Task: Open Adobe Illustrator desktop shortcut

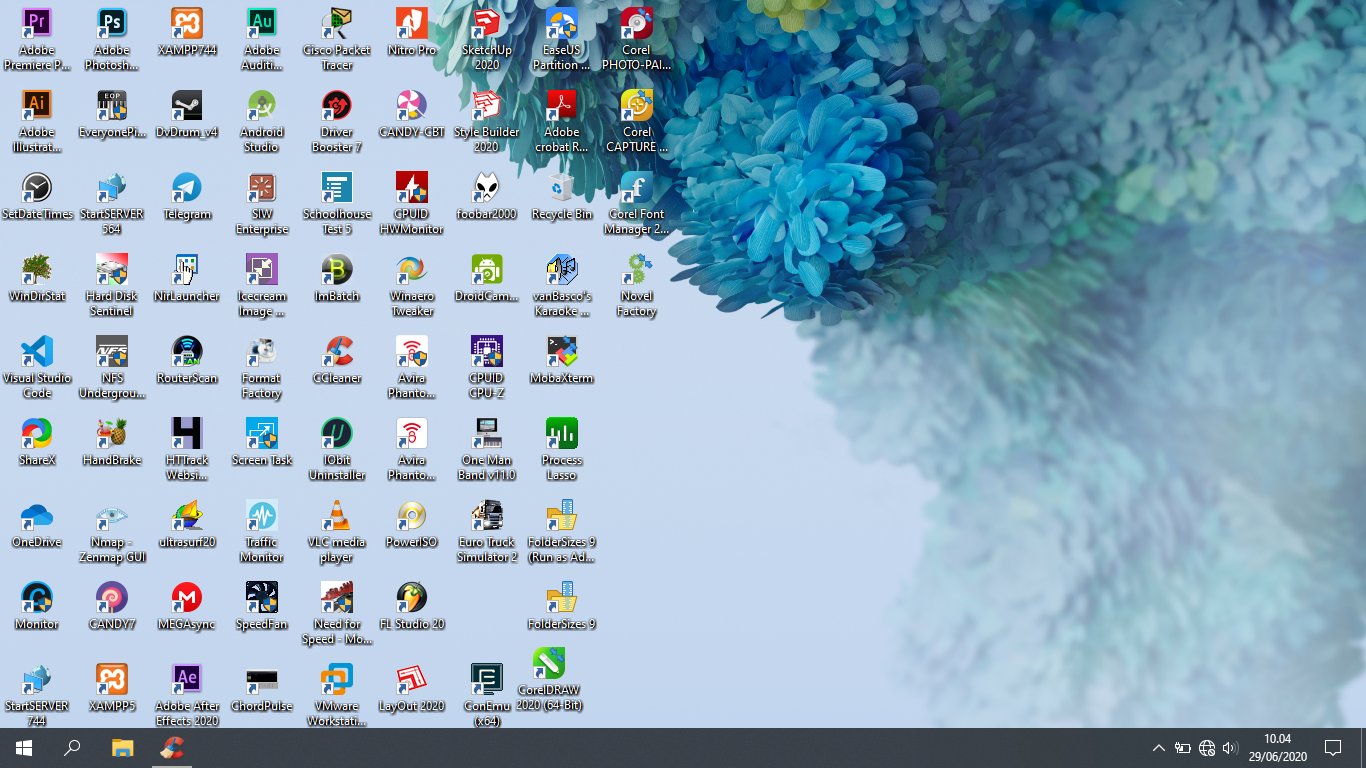Action: tap(37, 120)
